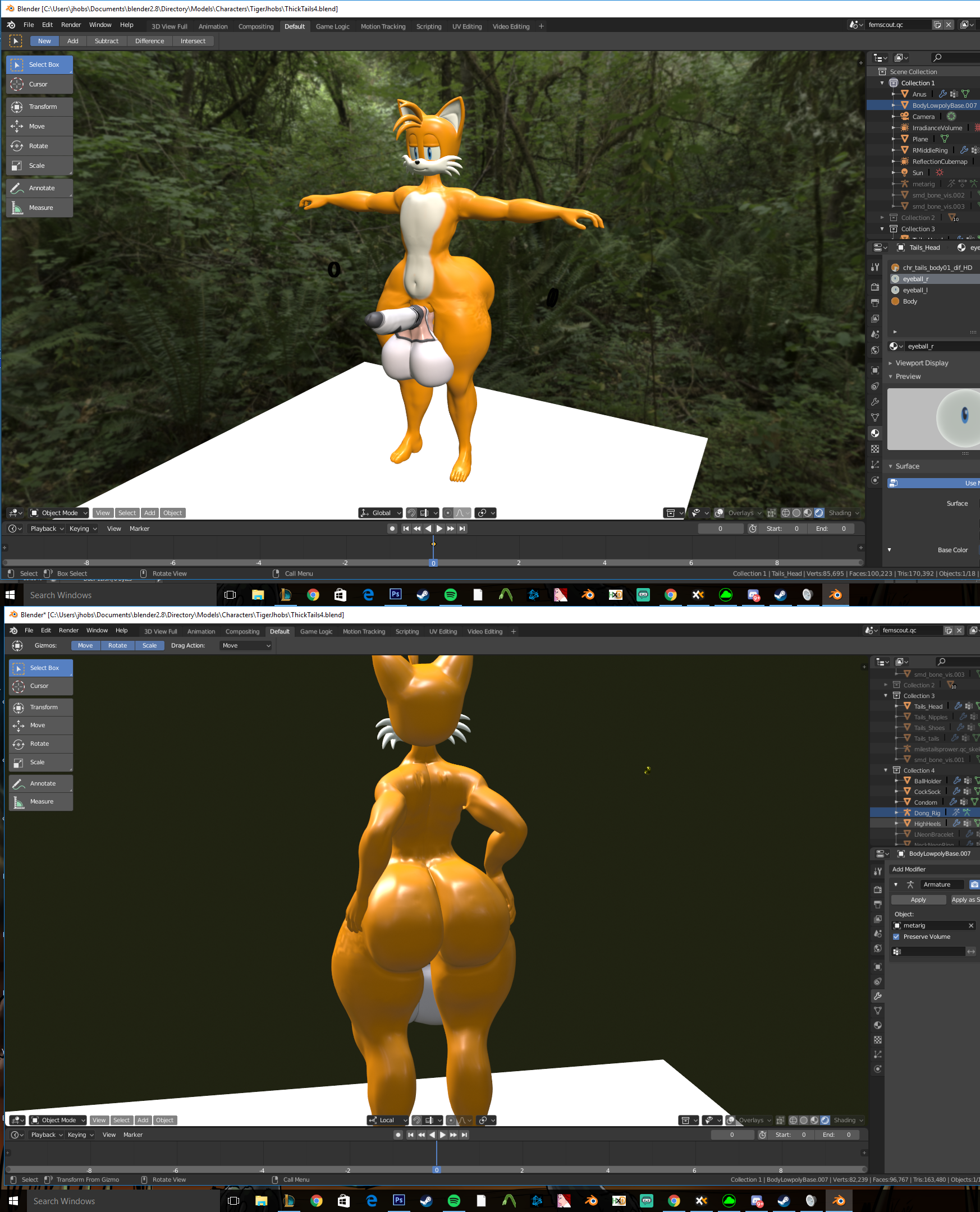
Task: Open World properties tab in bottom window
Action: [x=878, y=948]
